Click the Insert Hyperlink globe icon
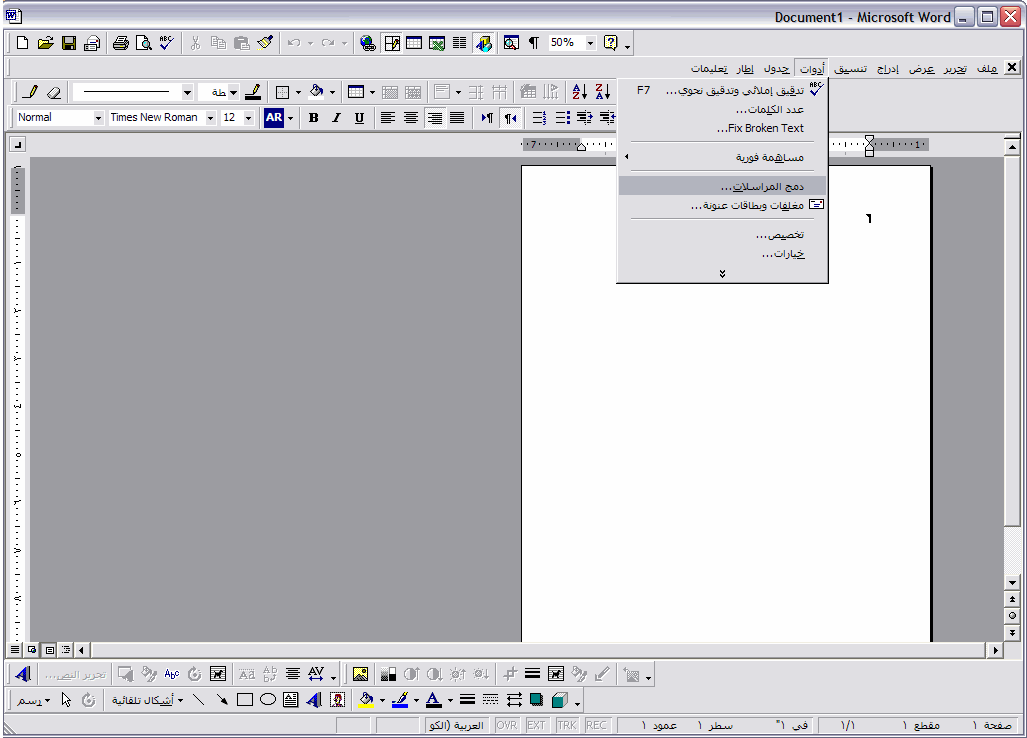 (x=368, y=43)
